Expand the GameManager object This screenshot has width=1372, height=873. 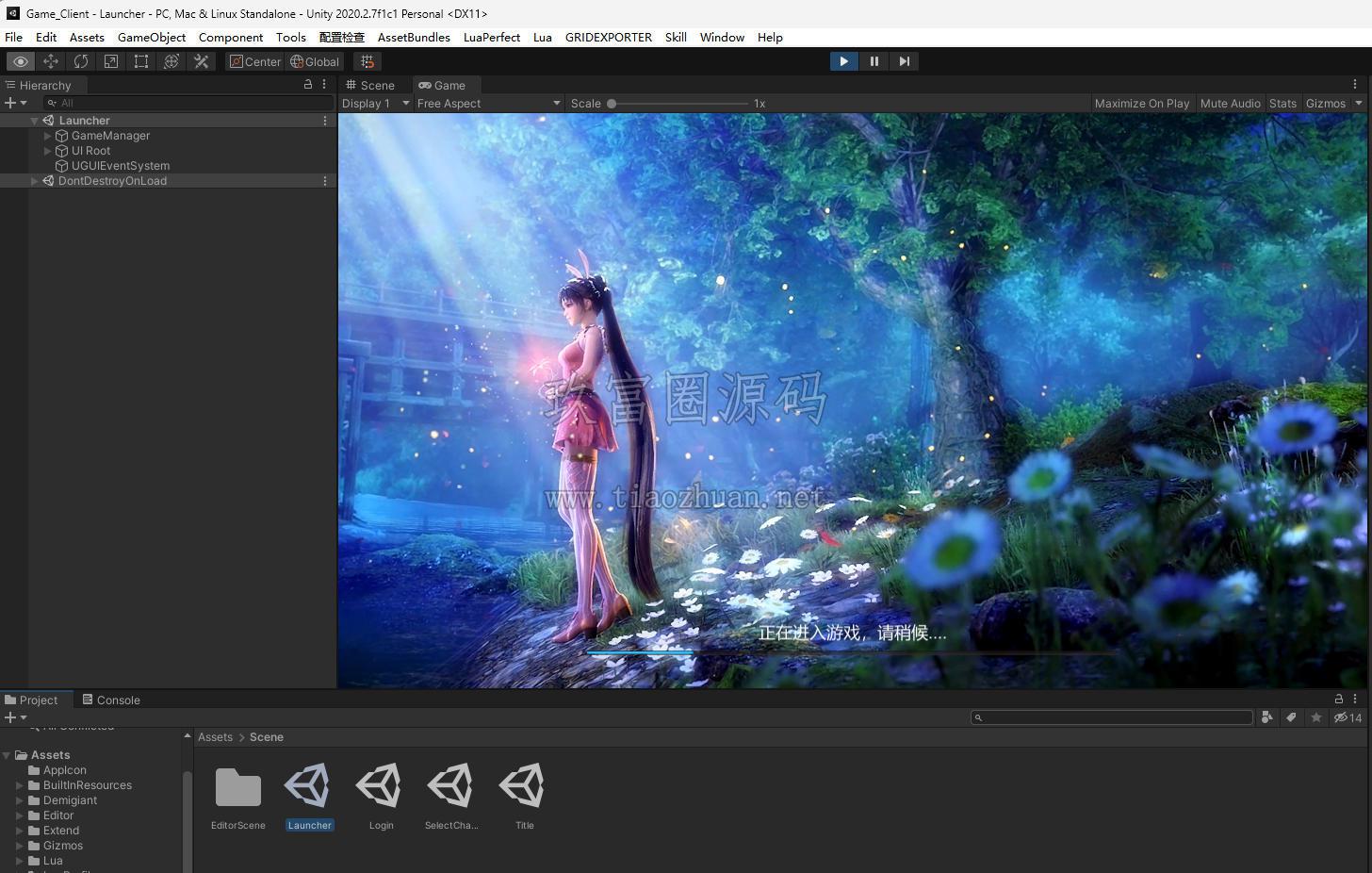[x=47, y=136]
